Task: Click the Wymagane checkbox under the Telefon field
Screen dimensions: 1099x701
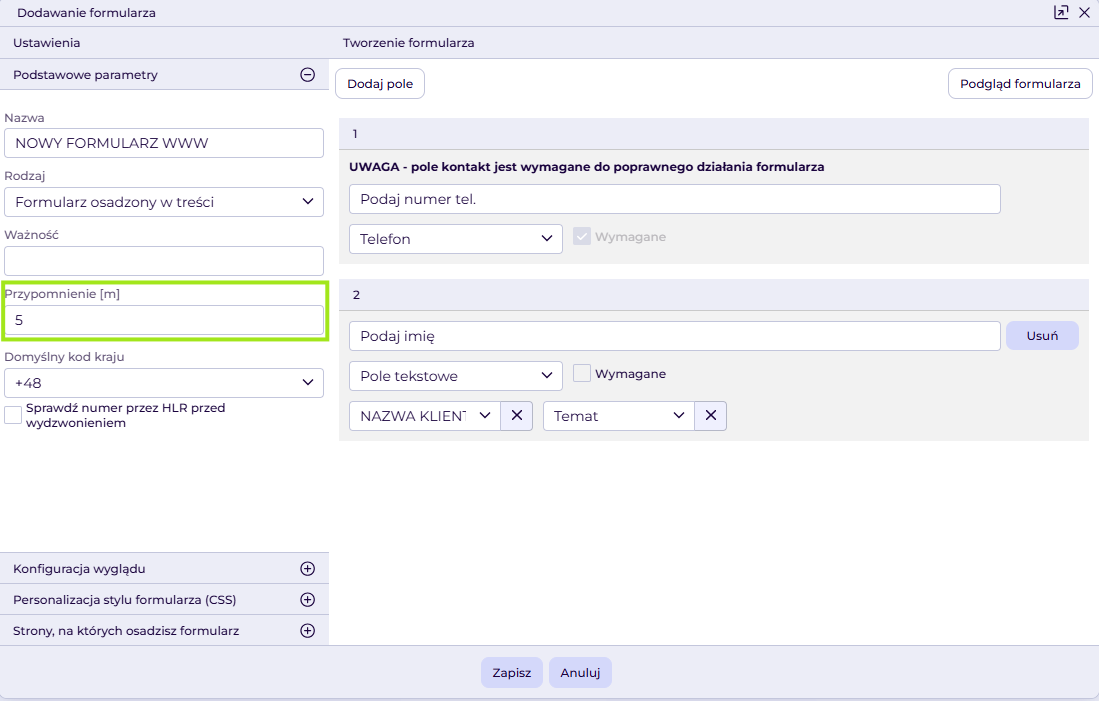Action: [x=582, y=237]
